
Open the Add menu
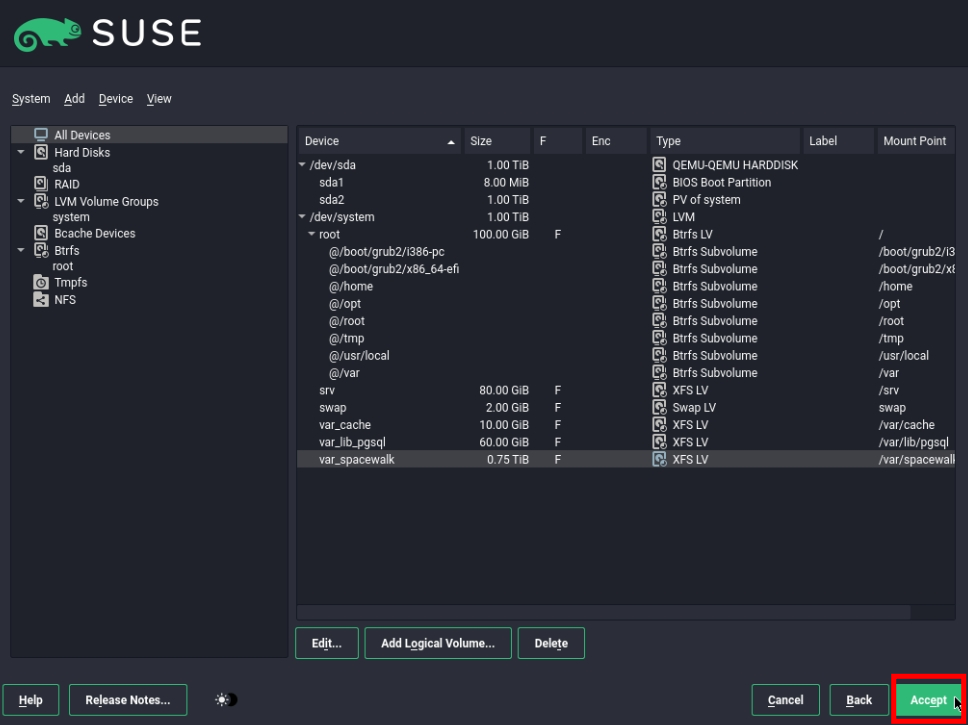pos(74,99)
